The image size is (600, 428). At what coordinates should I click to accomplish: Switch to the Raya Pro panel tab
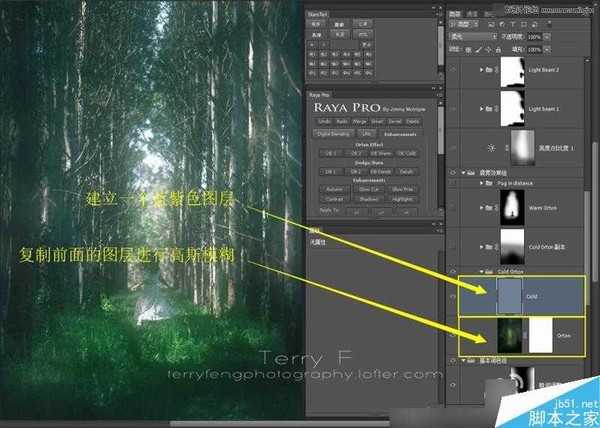point(320,94)
